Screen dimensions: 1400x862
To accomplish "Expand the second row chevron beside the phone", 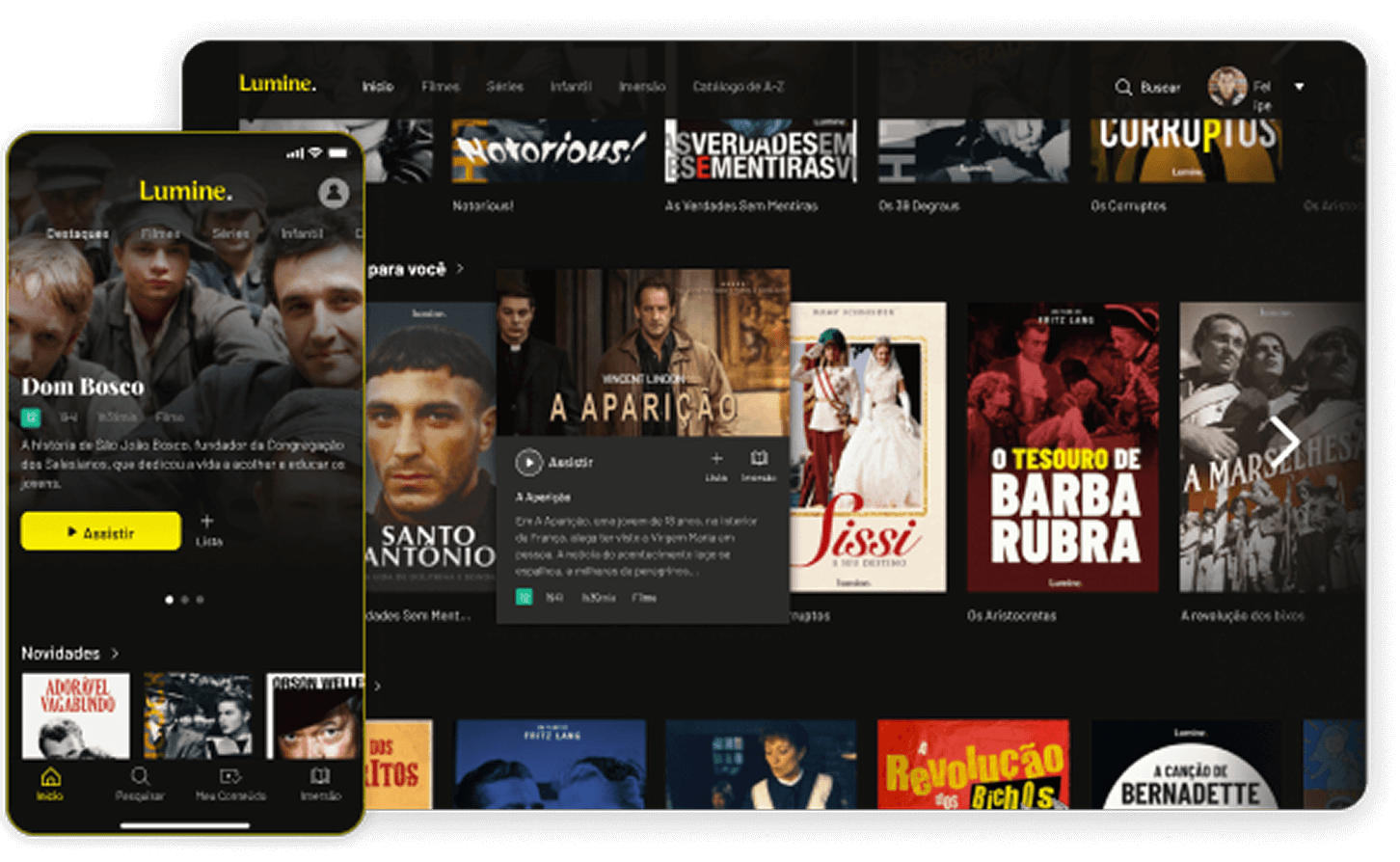I will pos(378,687).
